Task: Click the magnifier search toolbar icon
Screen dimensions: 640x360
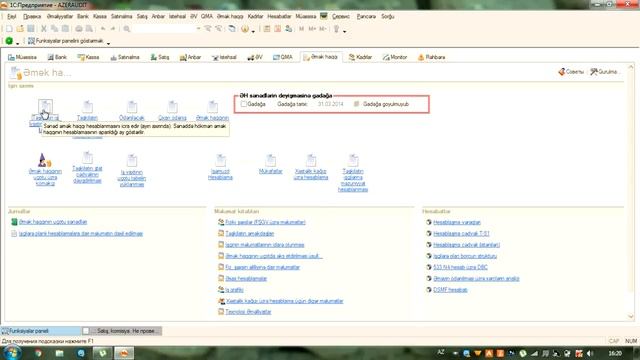Action: (x=127, y=29)
